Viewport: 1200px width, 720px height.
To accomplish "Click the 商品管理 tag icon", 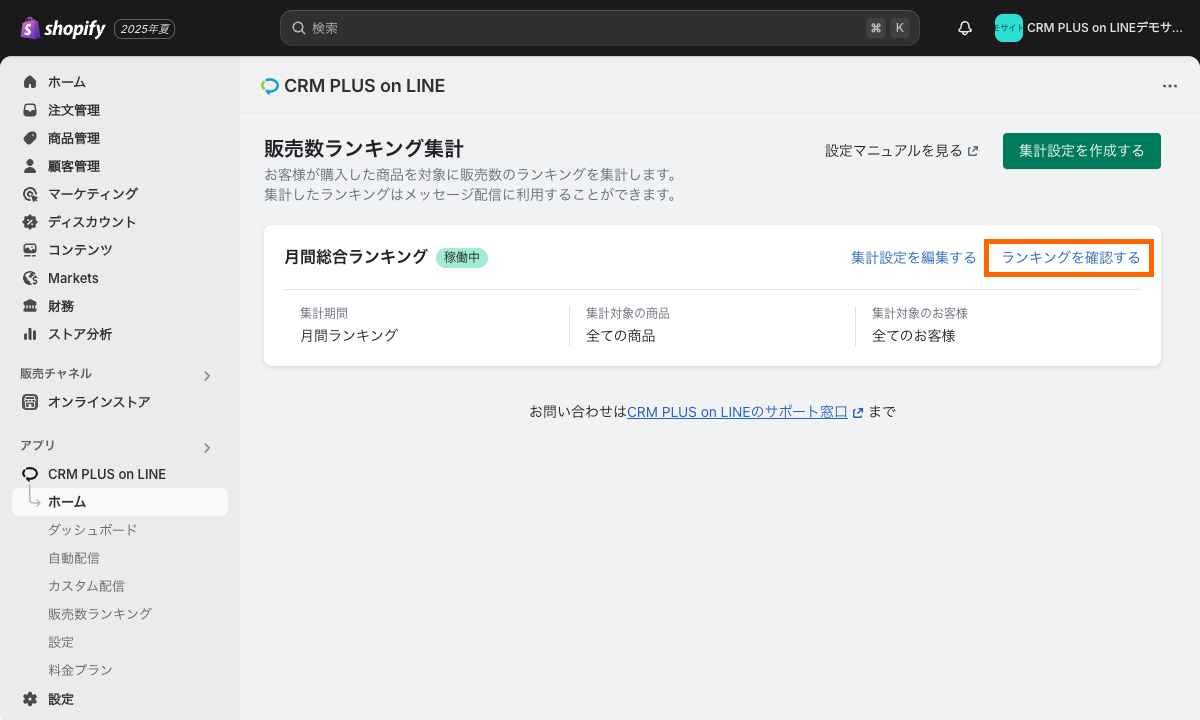I will pyautogui.click(x=30, y=138).
